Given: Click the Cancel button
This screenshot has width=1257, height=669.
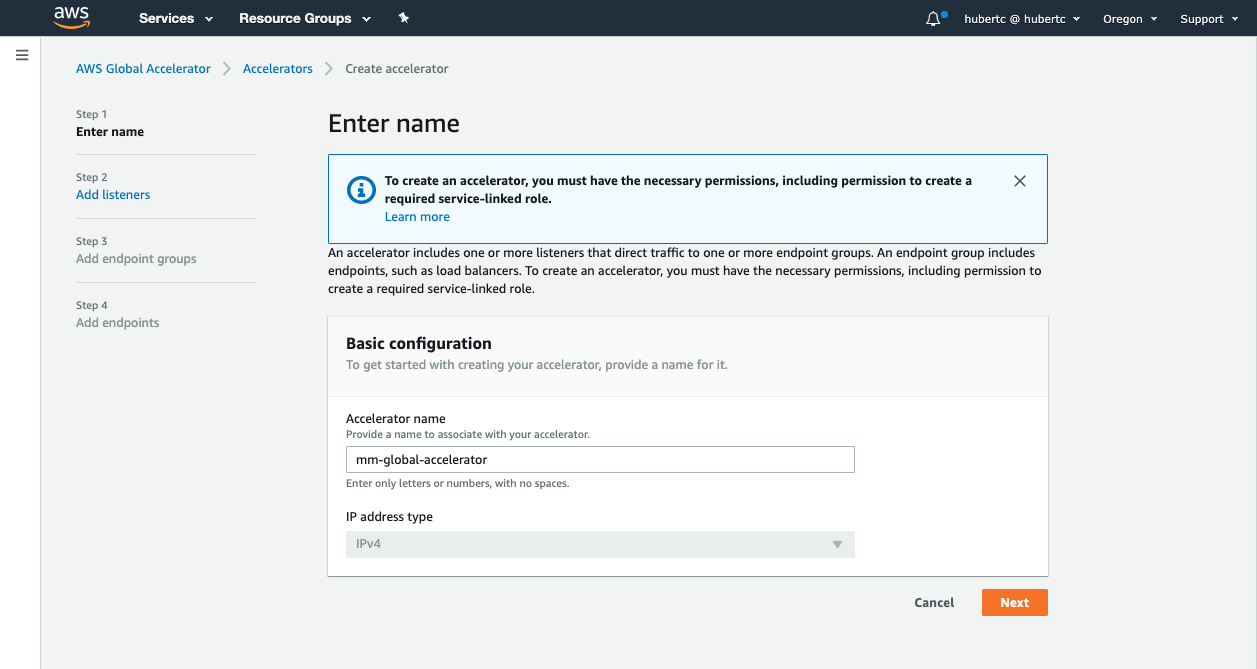Looking at the screenshot, I should click(x=934, y=603).
